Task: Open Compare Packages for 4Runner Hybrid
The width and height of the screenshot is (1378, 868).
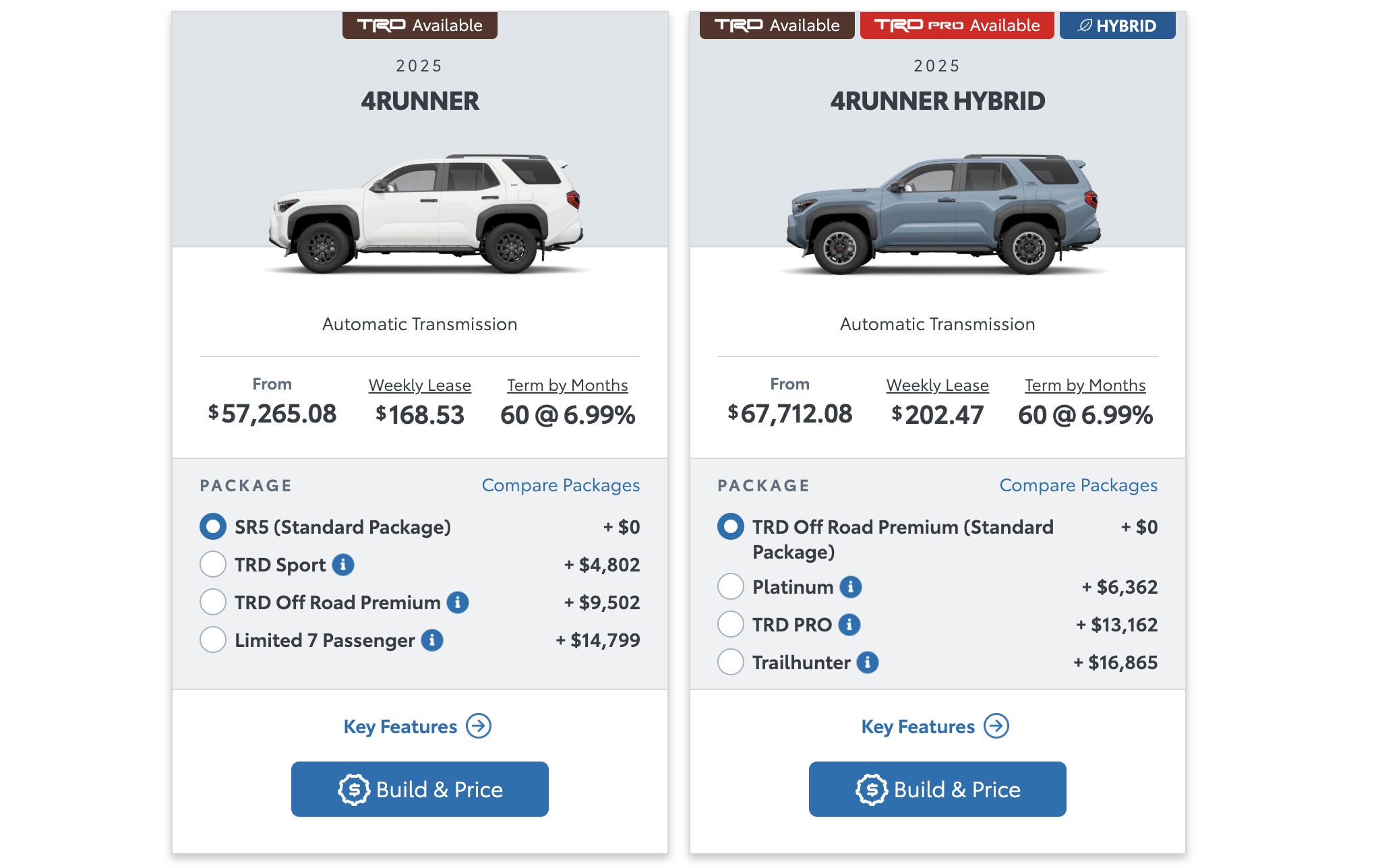Action: pyautogui.click(x=1078, y=485)
